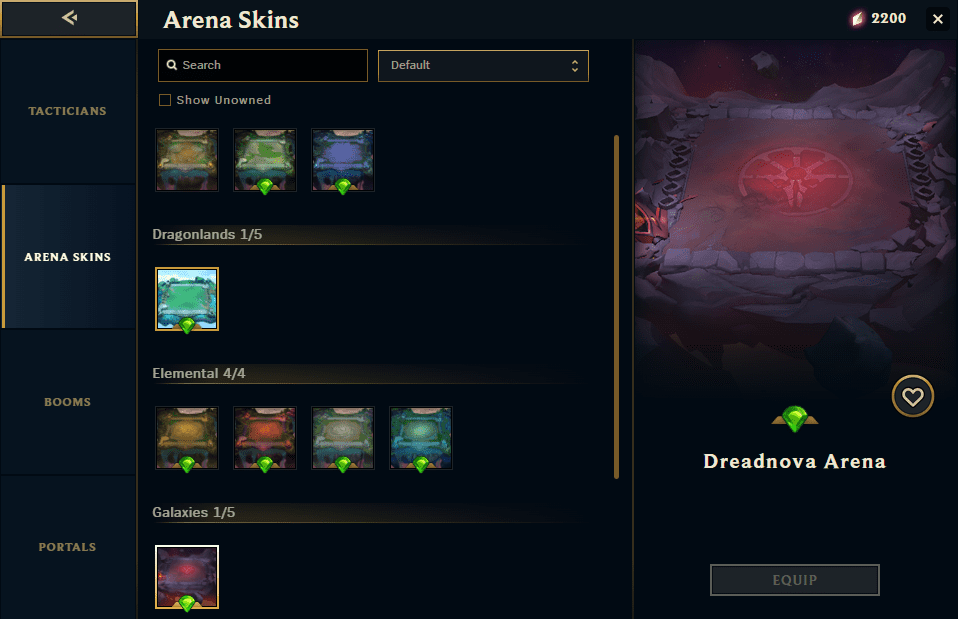Screen dimensions: 958x619
Task: Click the arena list scrollbar
Action: point(616,307)
